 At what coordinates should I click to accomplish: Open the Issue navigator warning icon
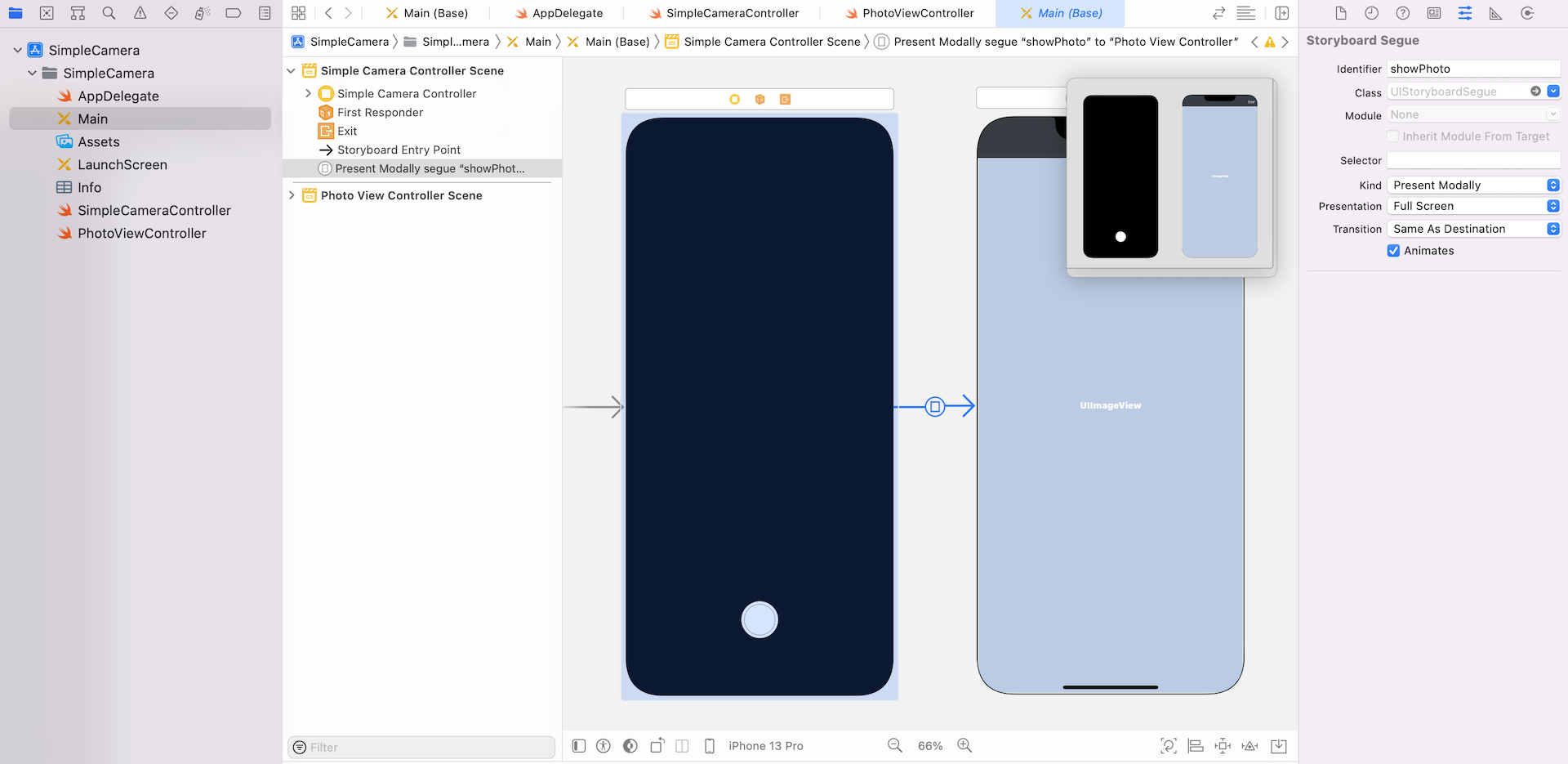140,13
